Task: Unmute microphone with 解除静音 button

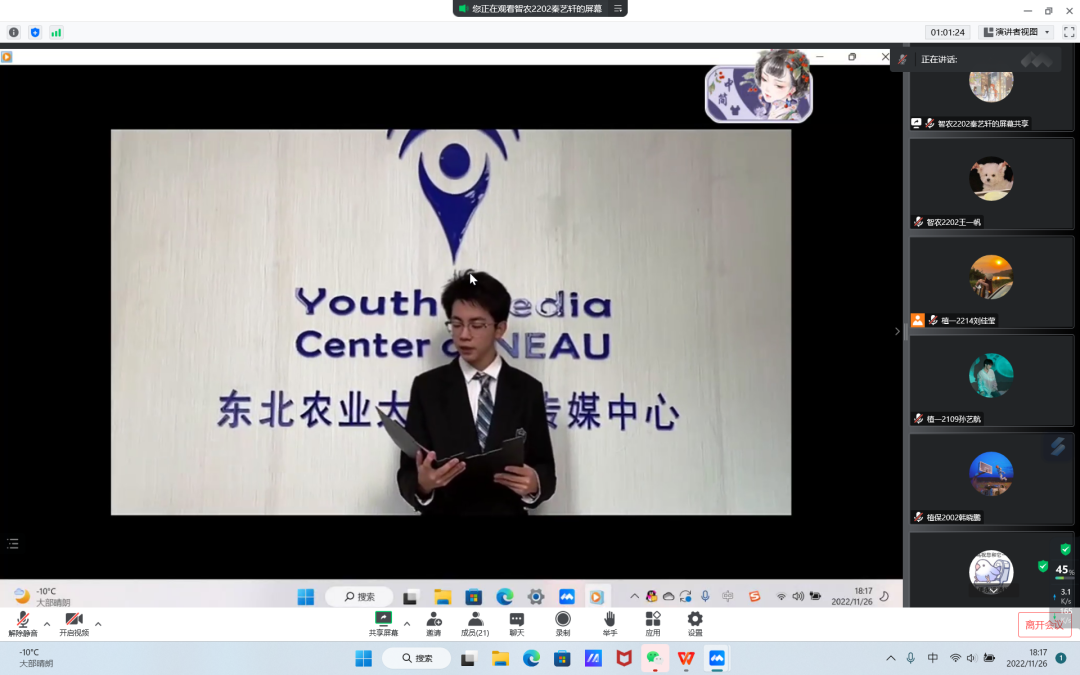Action: pyautogui.click(x=23, y=623)
